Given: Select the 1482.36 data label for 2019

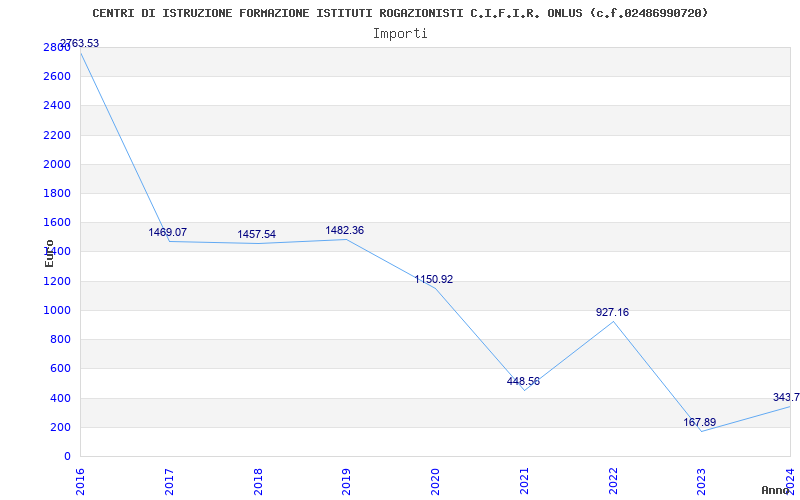Looking at the screenshot, I should coord(345,231).
